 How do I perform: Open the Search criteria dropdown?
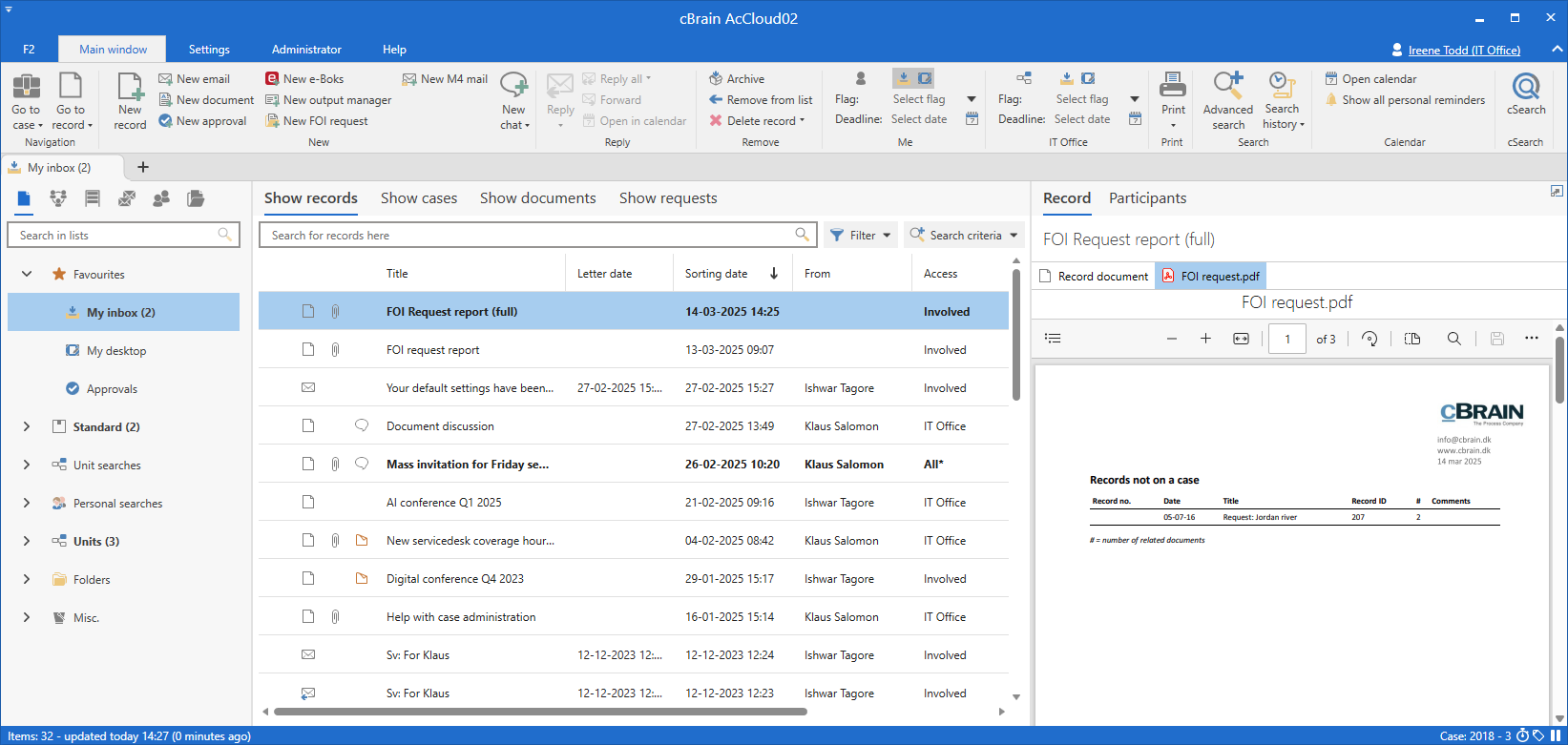964,236
